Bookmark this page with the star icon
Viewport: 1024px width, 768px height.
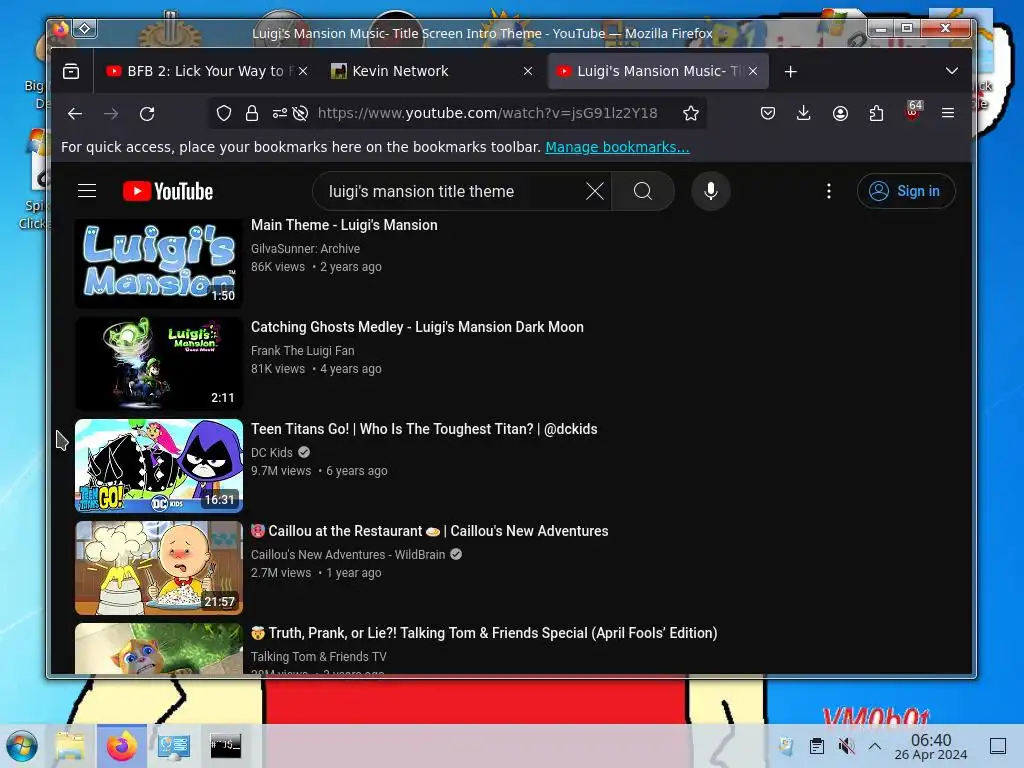[x=691, y=114]
